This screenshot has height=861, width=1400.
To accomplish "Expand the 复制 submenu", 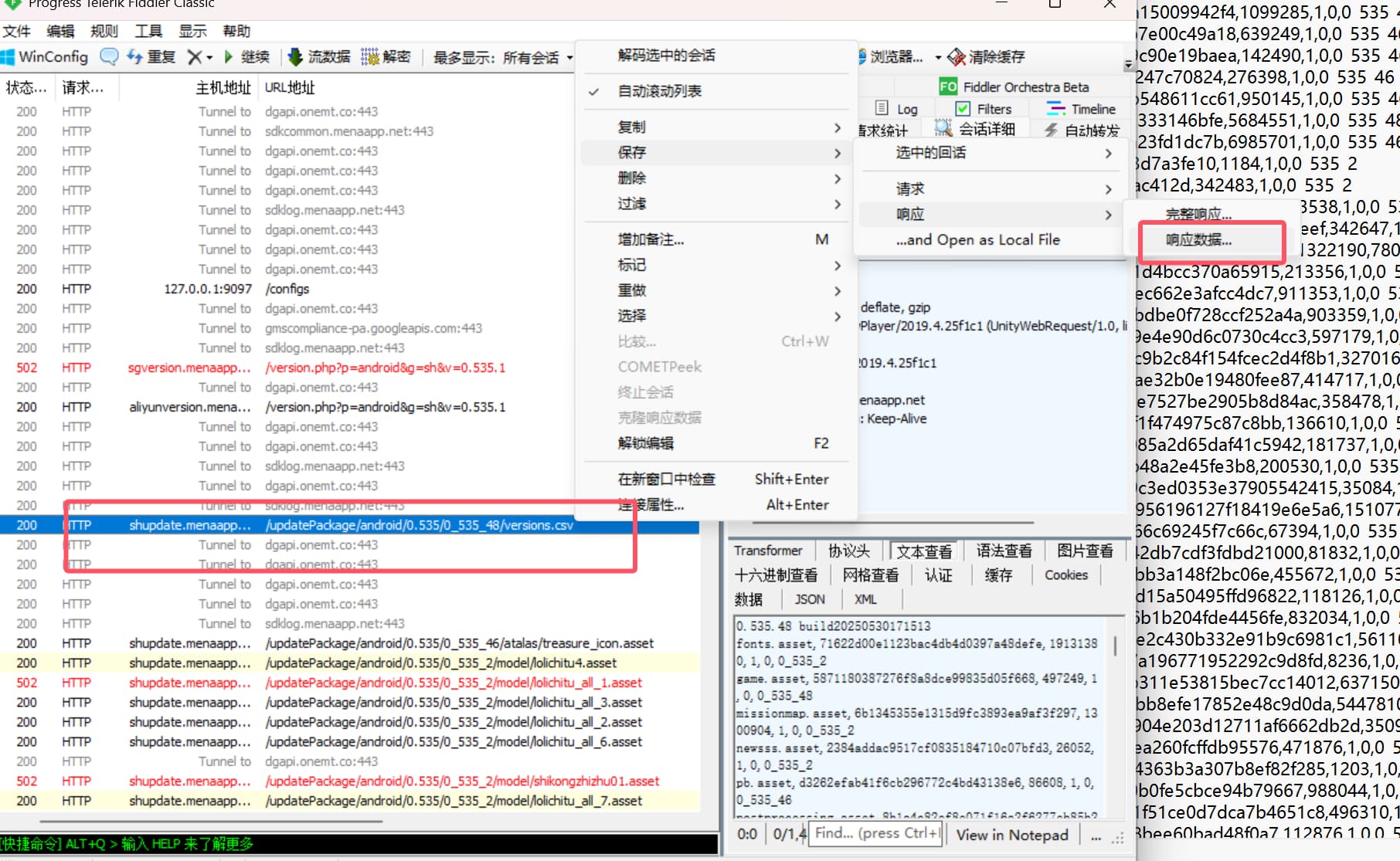I will pyautogui.click(x=716, y=127).
